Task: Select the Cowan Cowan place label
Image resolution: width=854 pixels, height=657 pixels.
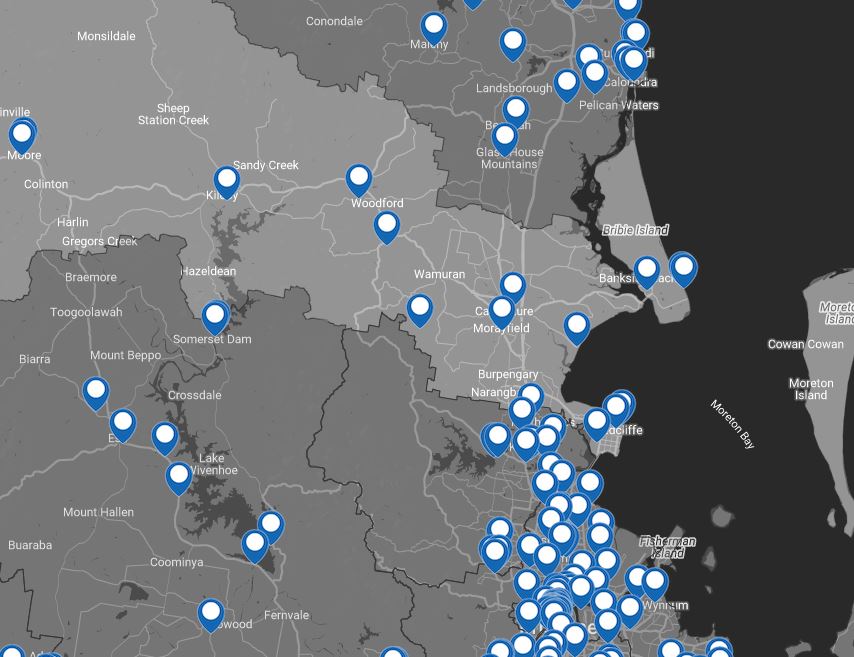Action: (x=806, y=344)
